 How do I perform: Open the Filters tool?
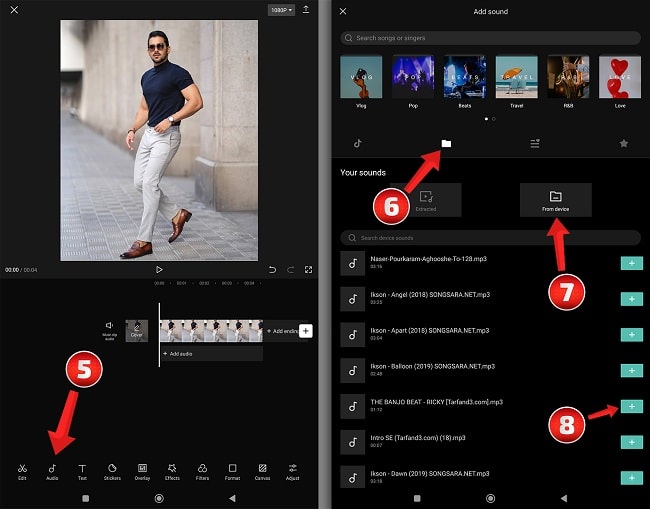tap(202, 472)
